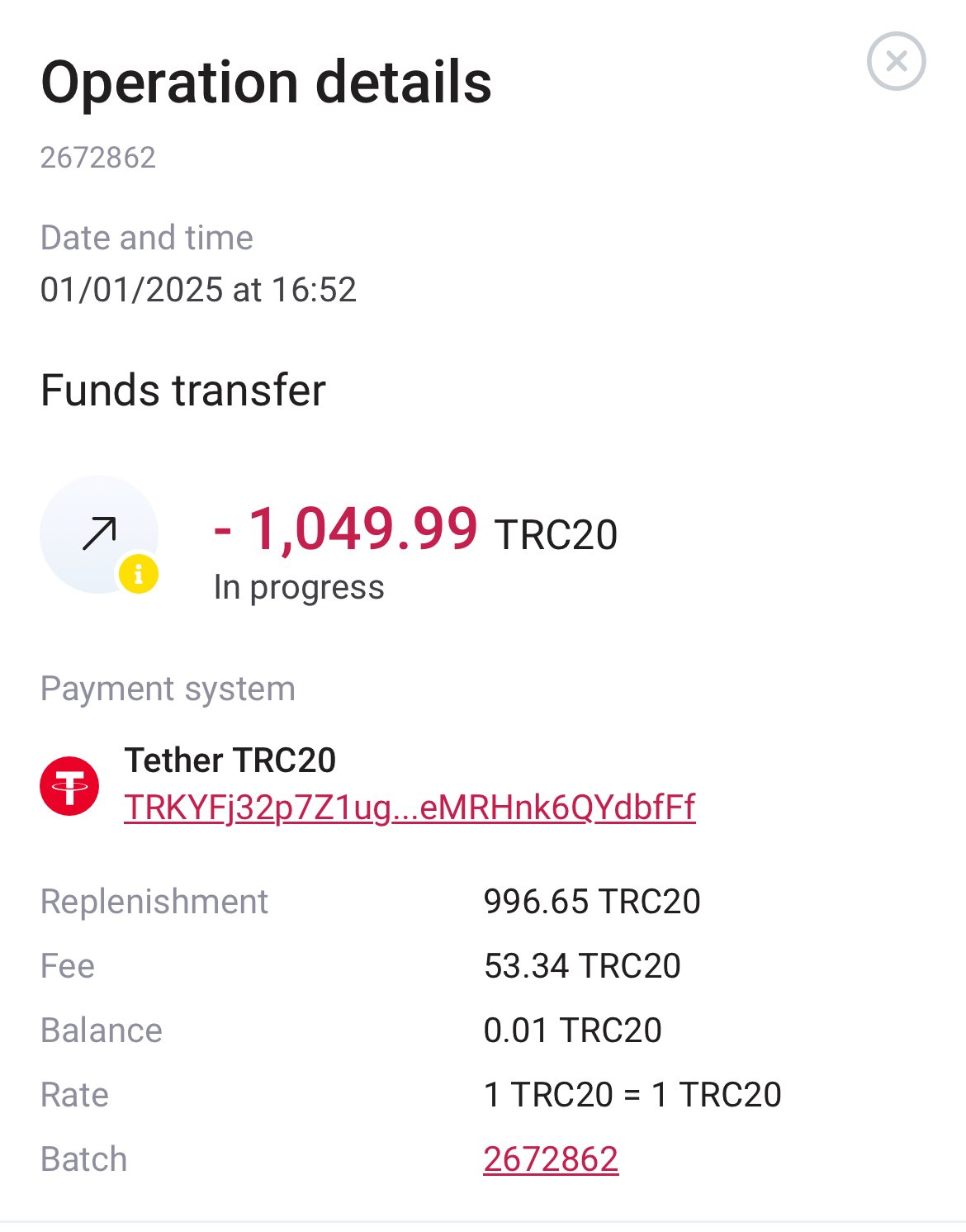
Task: Select the -1,049.99 amount text
Action: click(x=345, y=528)
